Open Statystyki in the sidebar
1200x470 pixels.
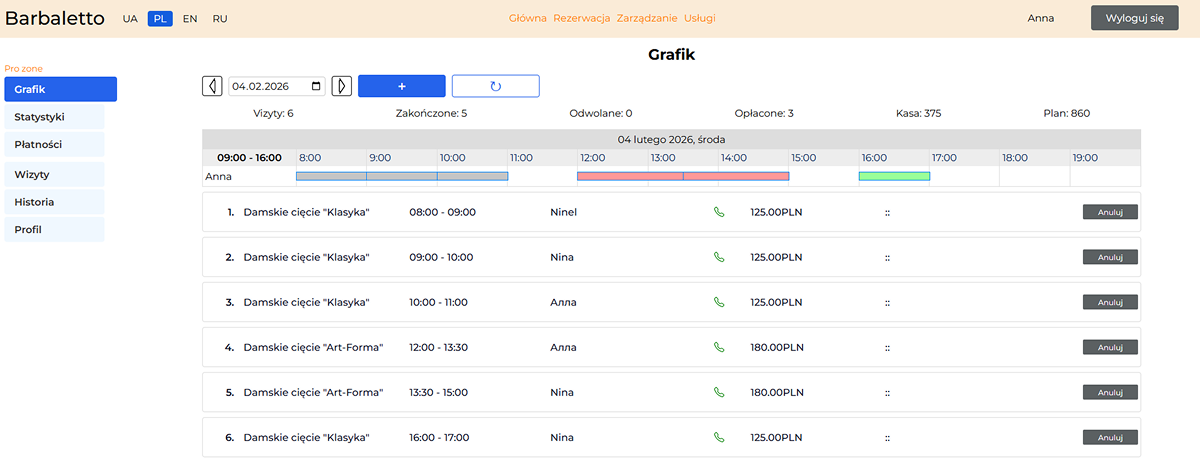54,117
